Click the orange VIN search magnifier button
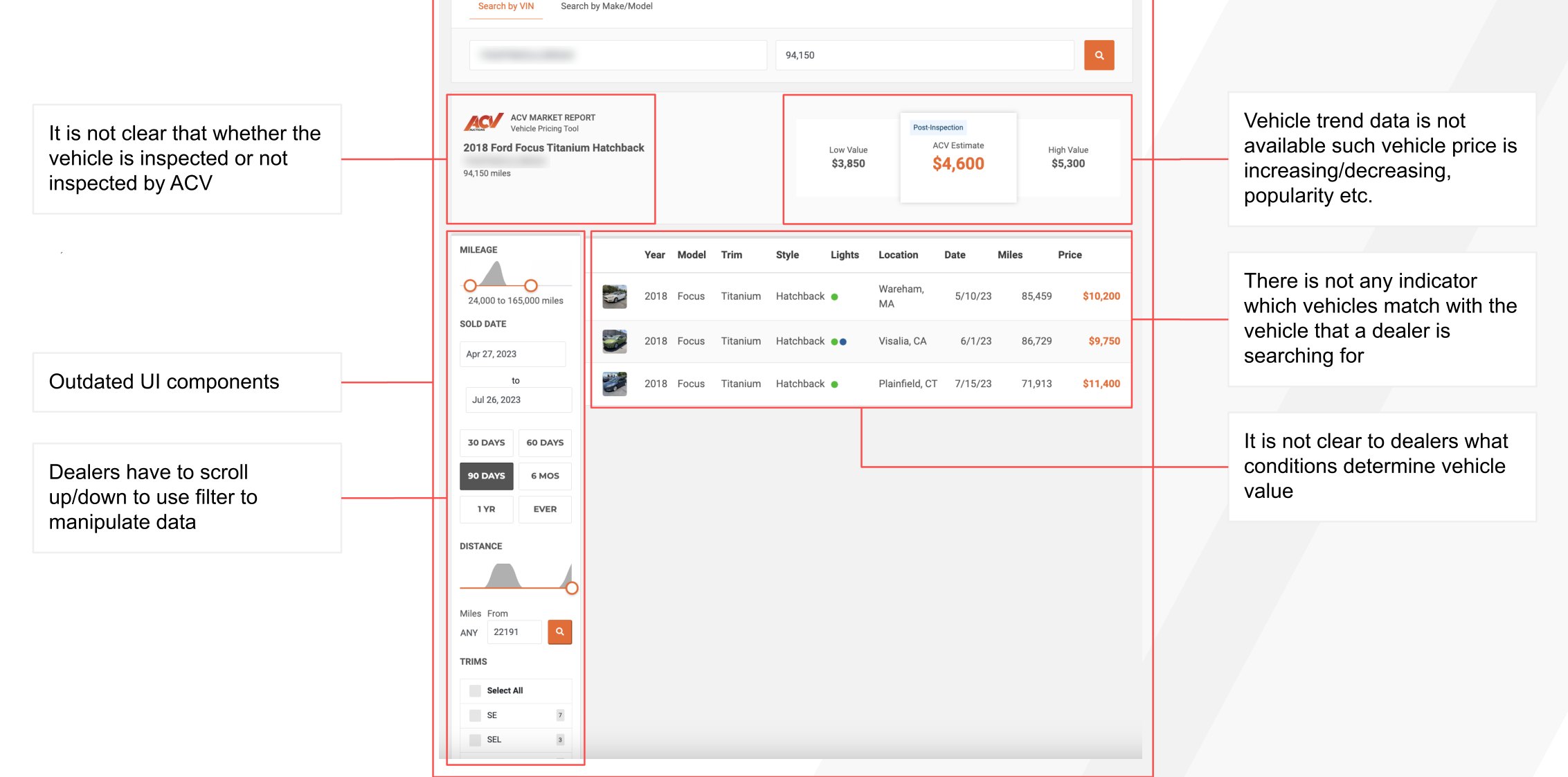The image size is (1568, 777). (1099, 55)
